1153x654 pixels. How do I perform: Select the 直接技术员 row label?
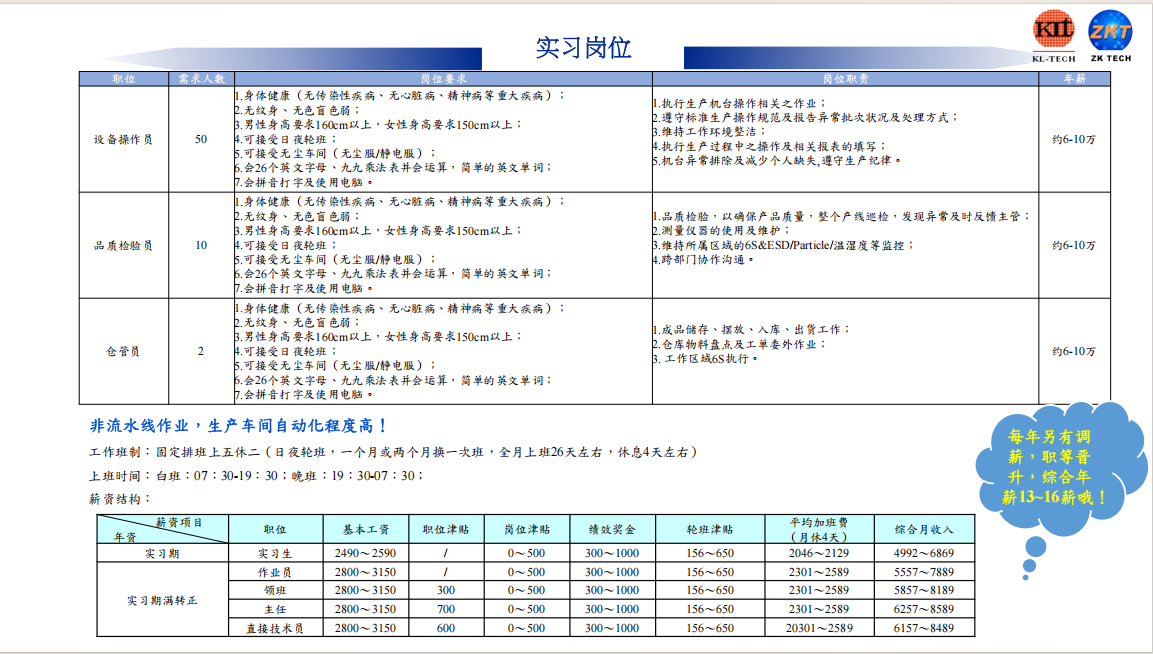[275, 628]
